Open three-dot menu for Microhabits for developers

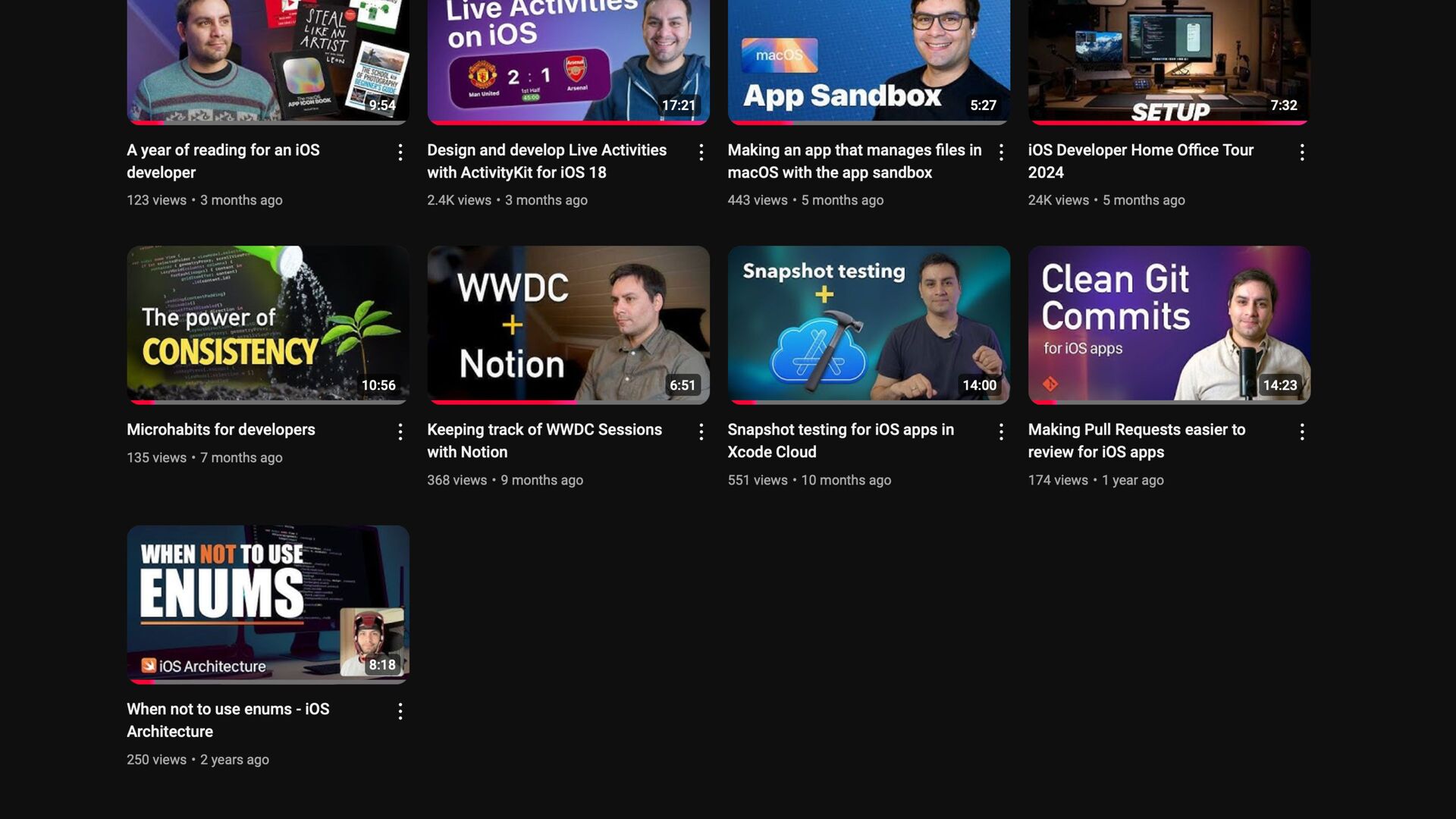click(400, 432)
